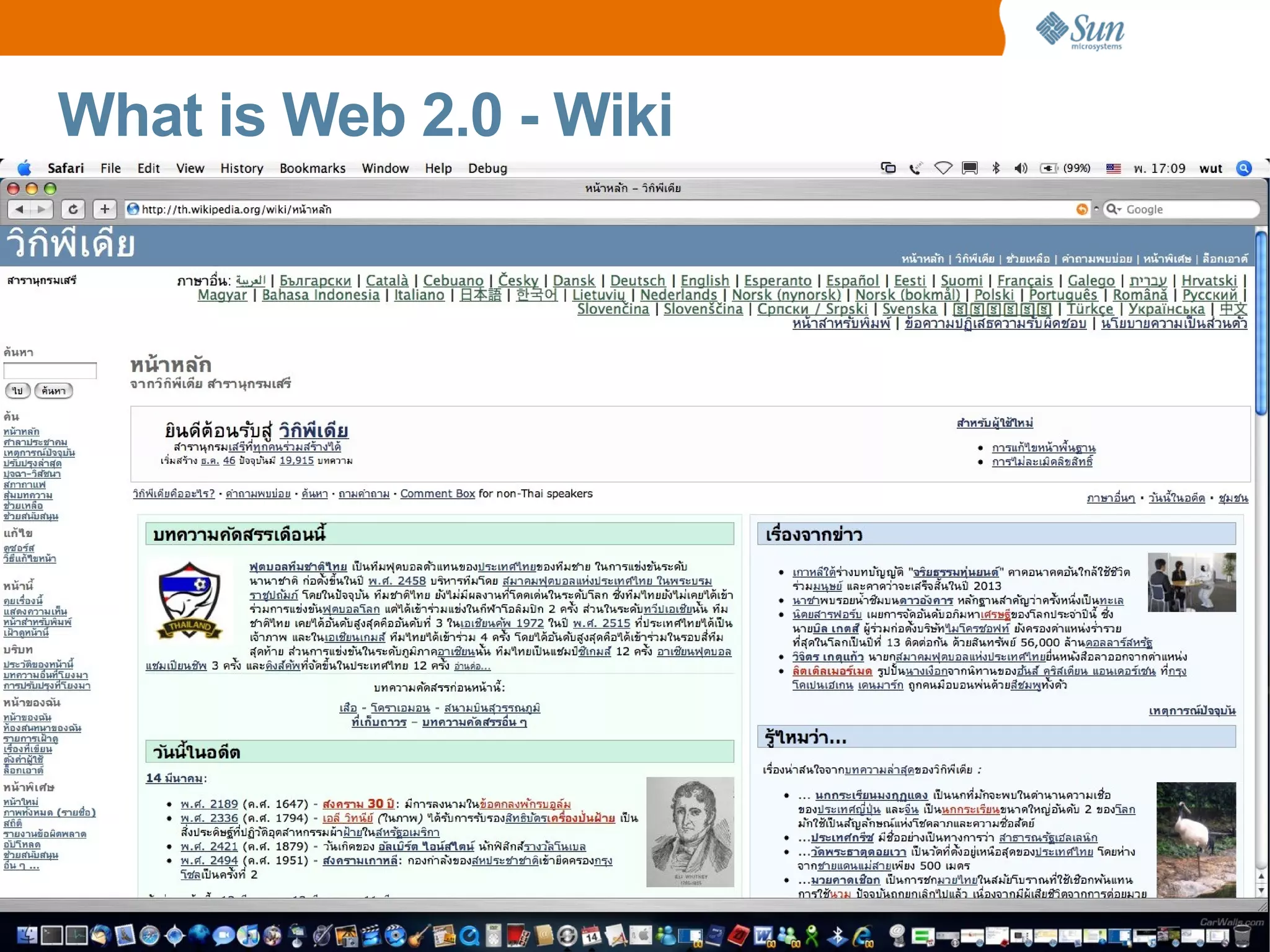Open the Bookmarks menu
Screen dimensions: 1270x952
click(313, 168)
